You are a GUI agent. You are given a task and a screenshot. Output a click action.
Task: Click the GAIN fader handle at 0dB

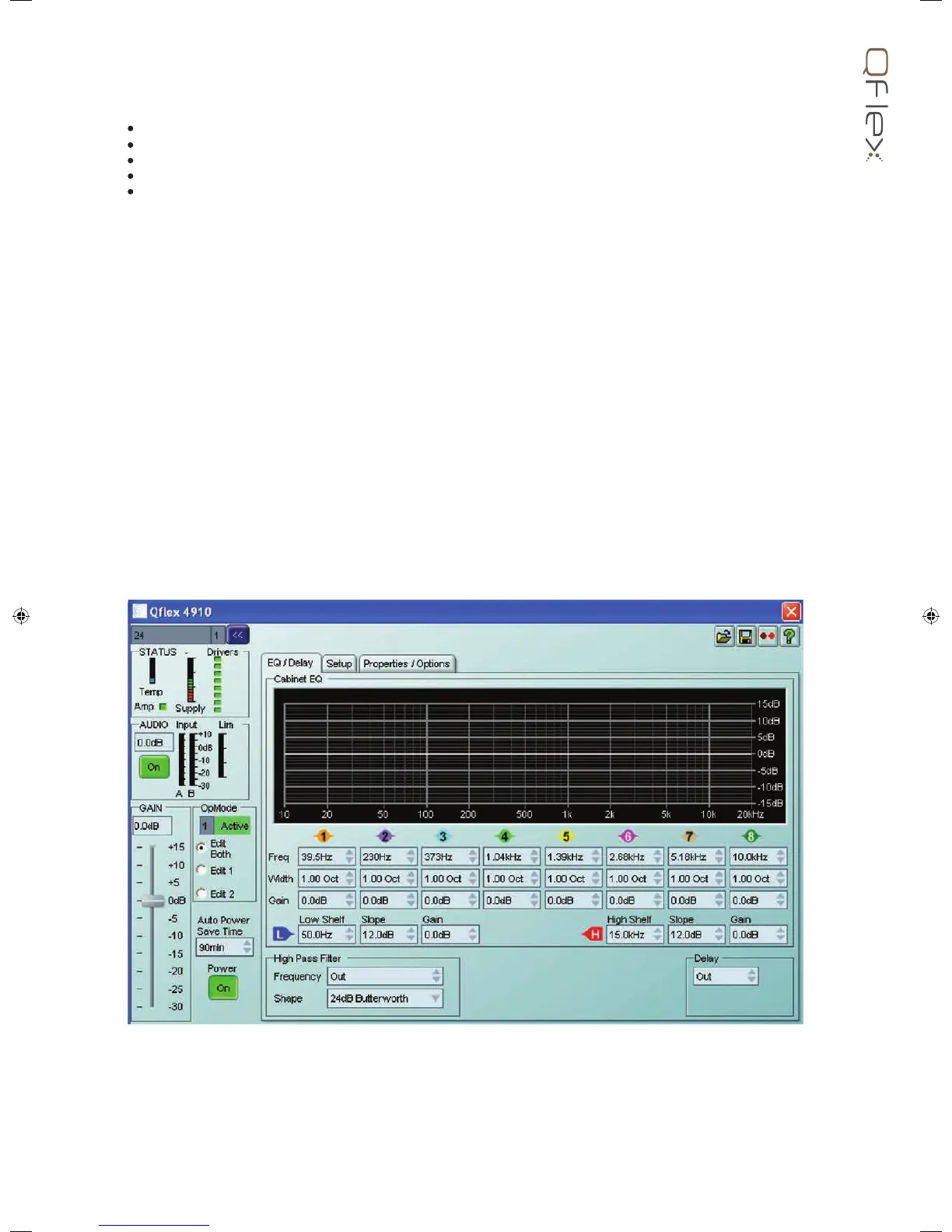point(152,901)
